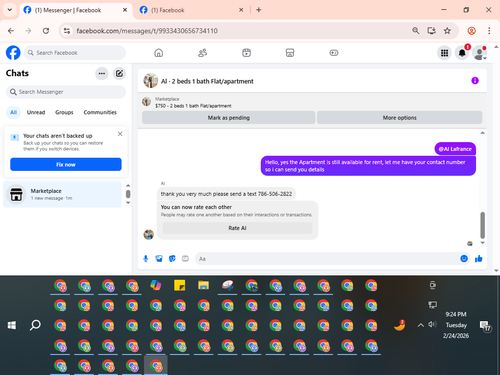Open the Marketplace chat row

pos(63,194)
